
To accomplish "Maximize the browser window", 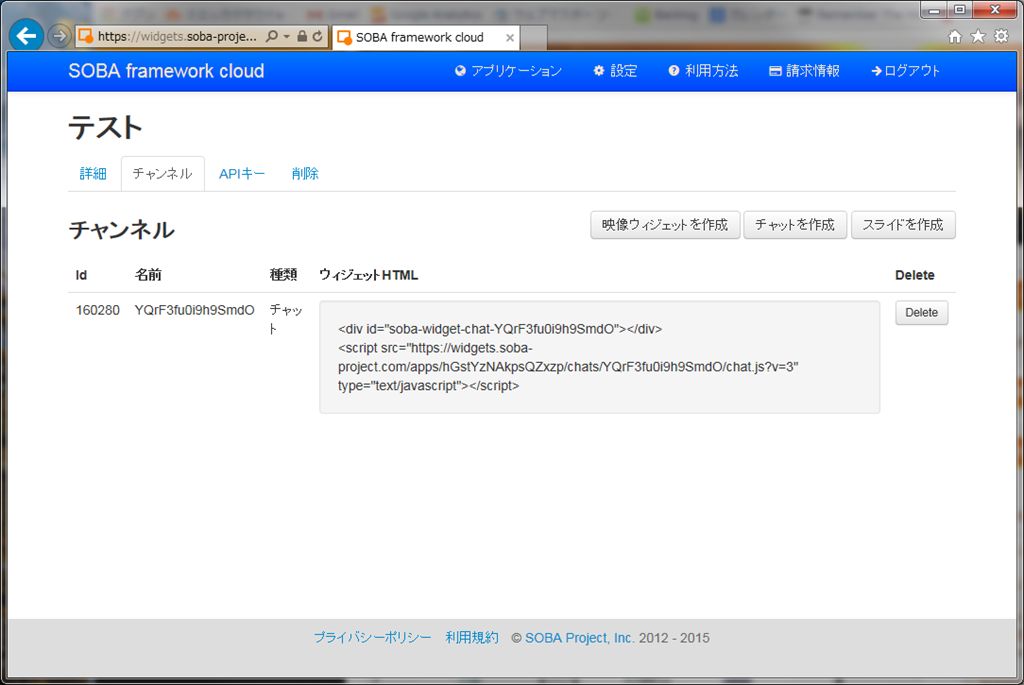I will pyautogui.click(x=959, y=10).
